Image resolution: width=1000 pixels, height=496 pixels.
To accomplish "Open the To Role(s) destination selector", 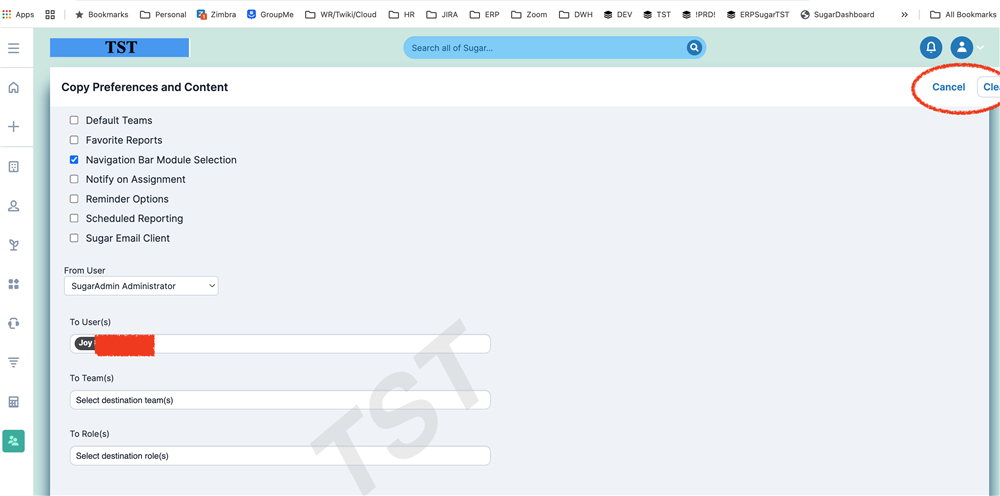I will (x=280, y=456).
